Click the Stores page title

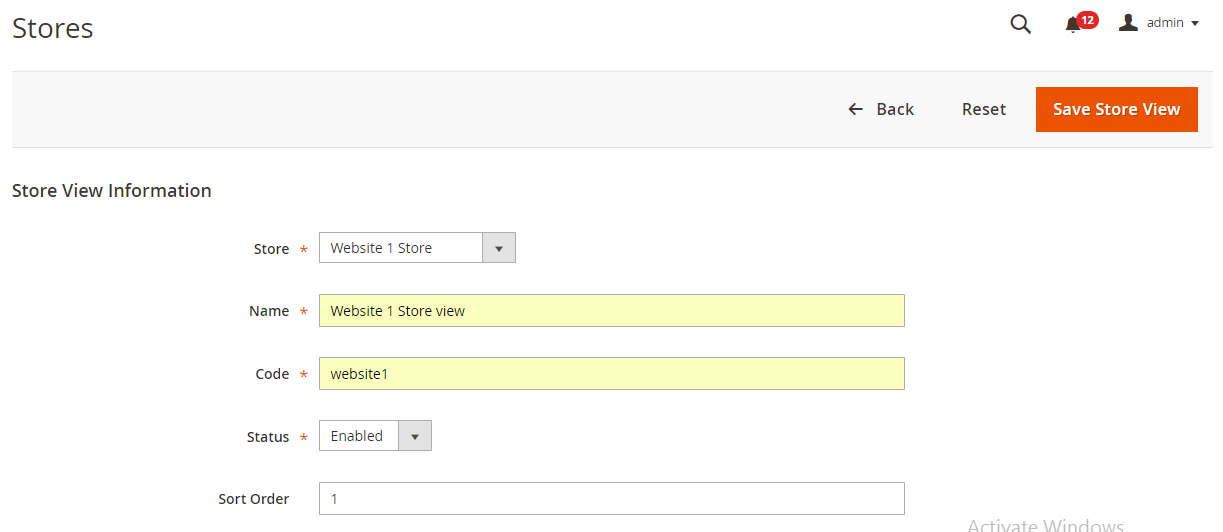coord(53,28)
